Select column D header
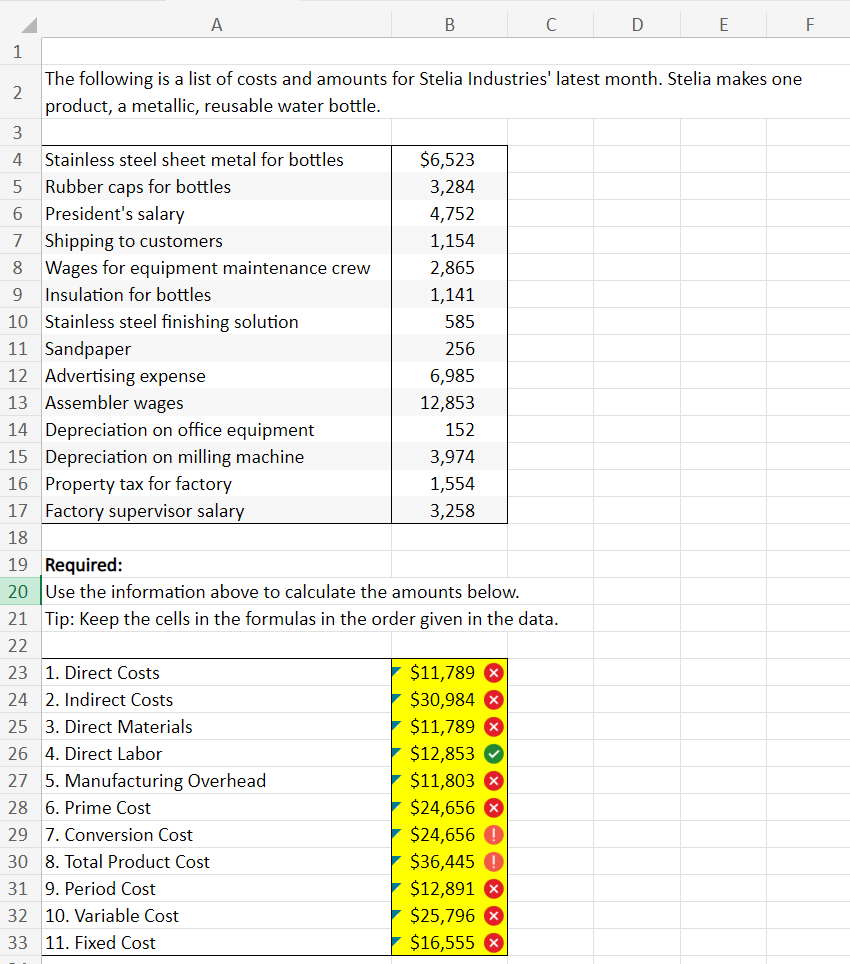Viewport: 850px width, 964px height. 637,25
